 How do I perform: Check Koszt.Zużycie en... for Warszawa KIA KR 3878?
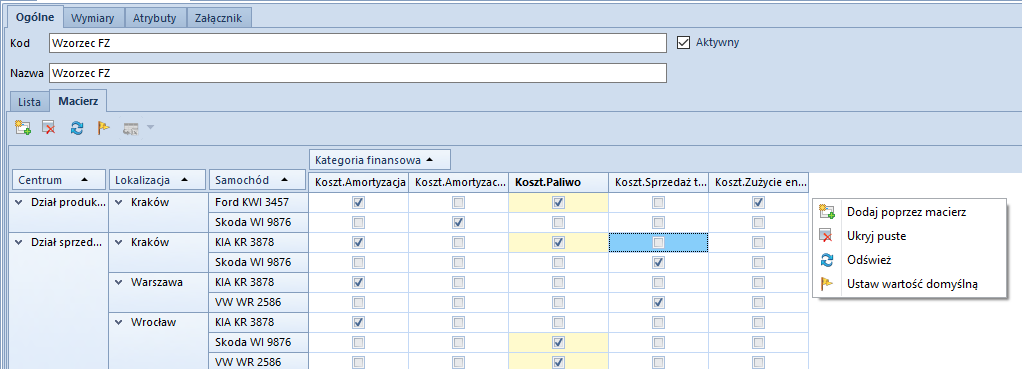[x=758, y=282]
